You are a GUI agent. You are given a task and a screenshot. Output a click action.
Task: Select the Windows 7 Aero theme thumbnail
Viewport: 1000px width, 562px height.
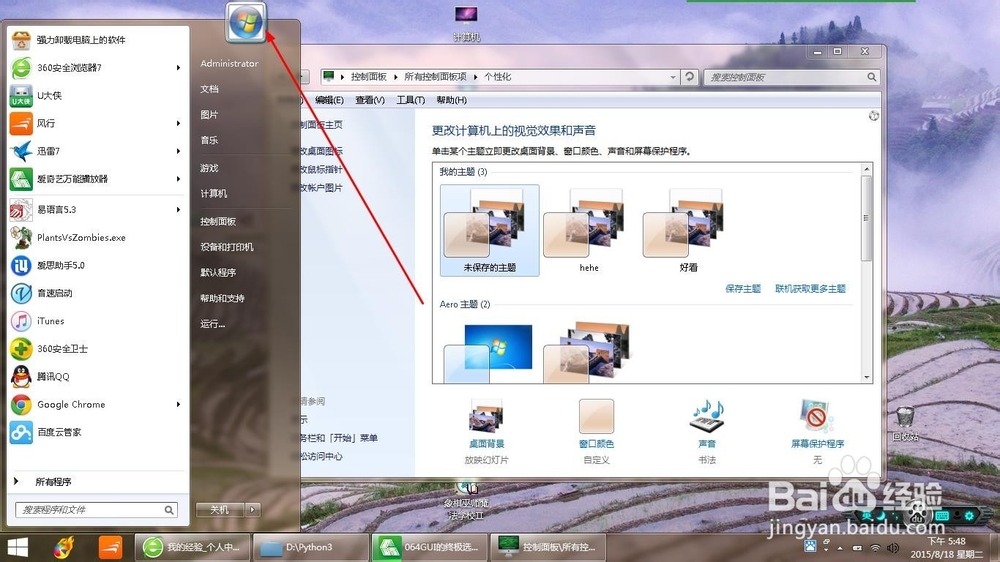pos(489,353)
